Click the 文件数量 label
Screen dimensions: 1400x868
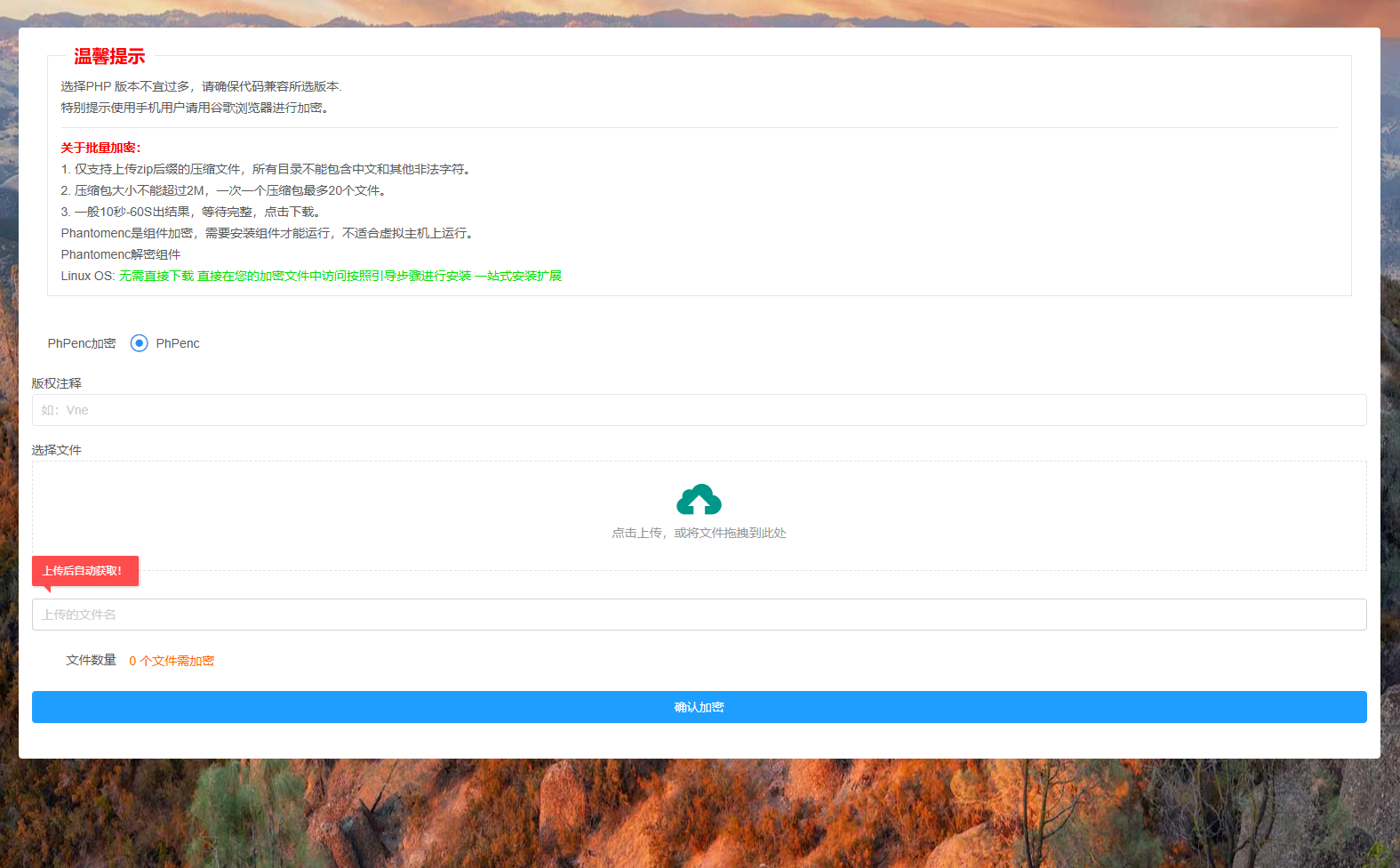click(x=92, y=660)
